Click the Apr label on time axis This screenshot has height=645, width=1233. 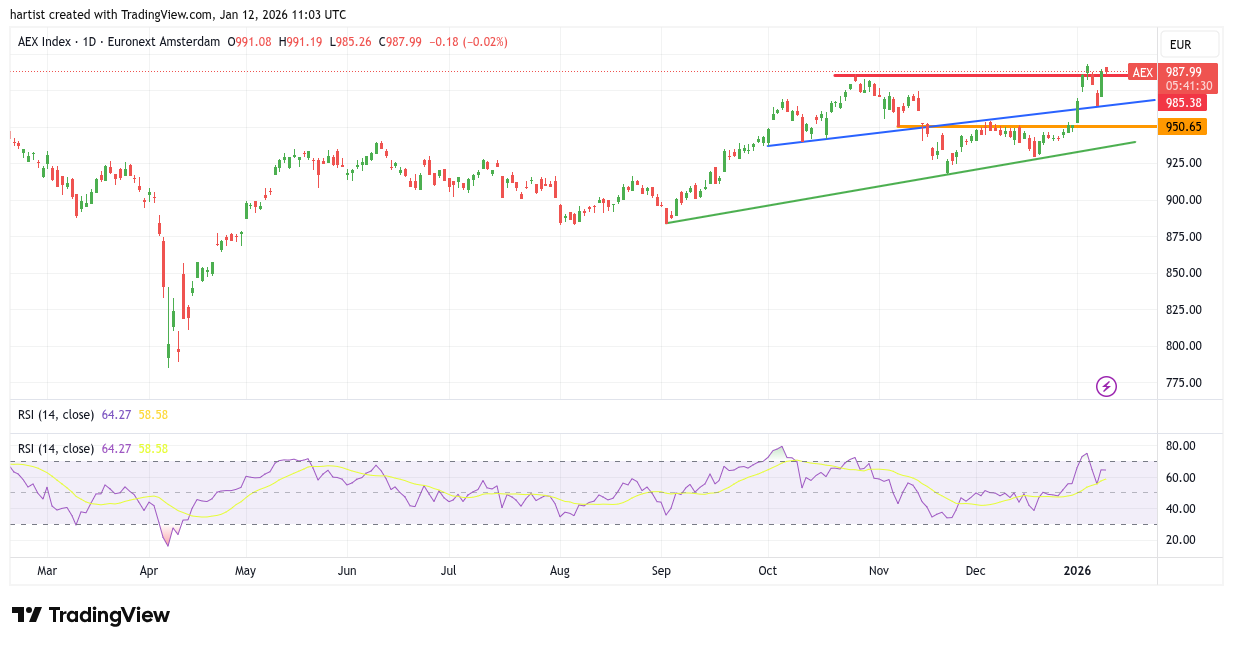coord(149,571)
